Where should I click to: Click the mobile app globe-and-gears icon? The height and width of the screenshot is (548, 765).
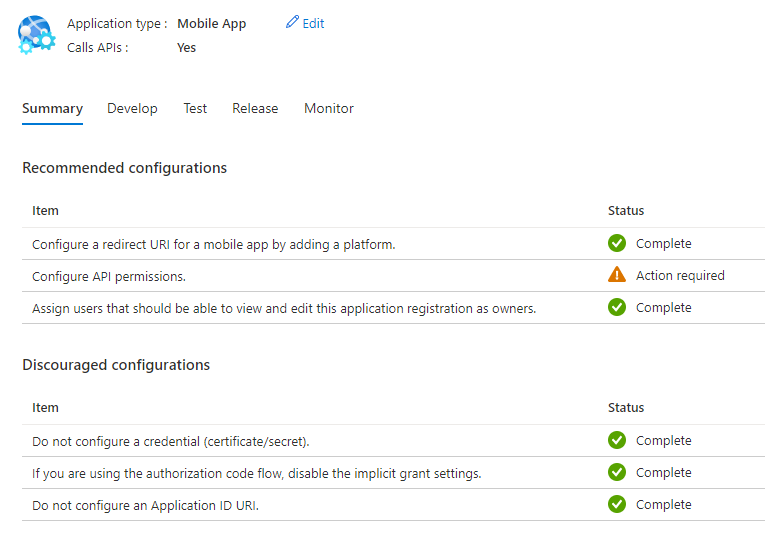[x=37, y=35]
